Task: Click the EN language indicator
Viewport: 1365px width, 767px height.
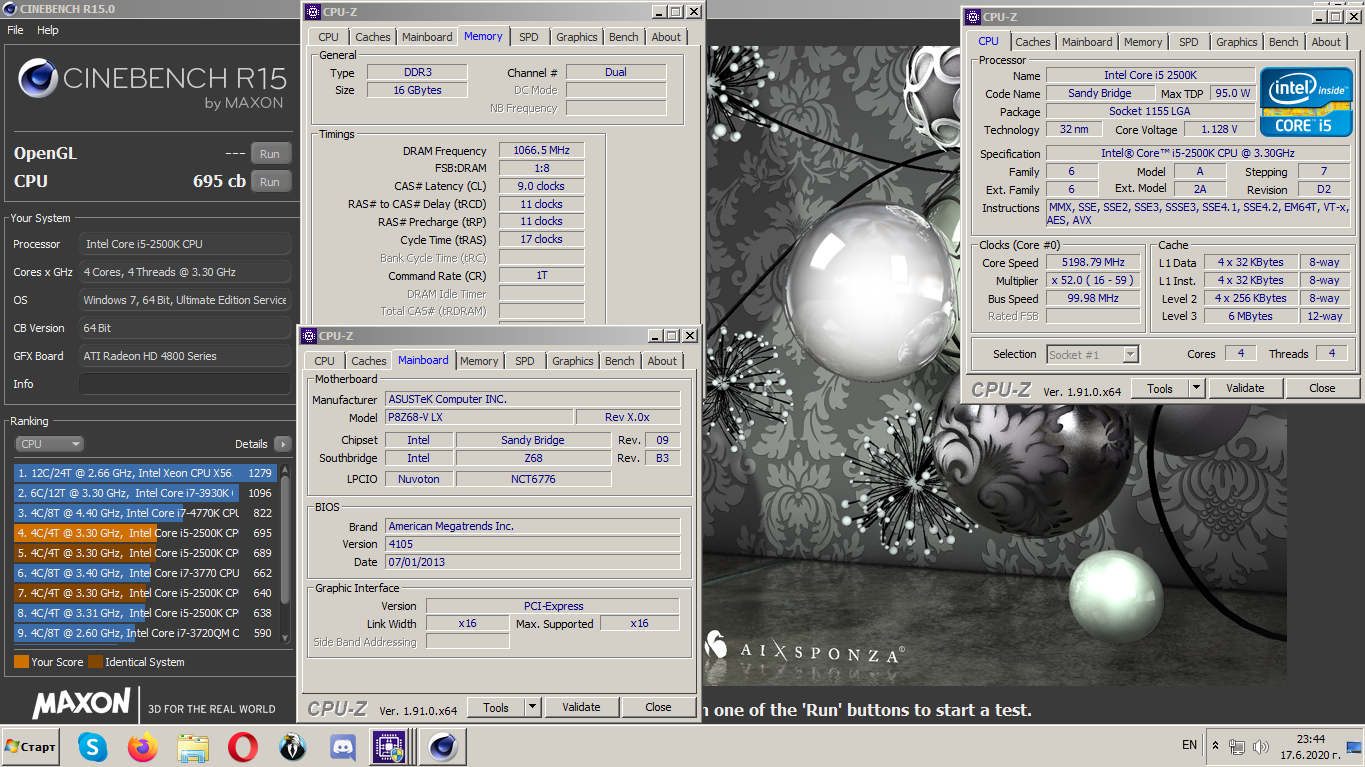Action: point(1189,745)
